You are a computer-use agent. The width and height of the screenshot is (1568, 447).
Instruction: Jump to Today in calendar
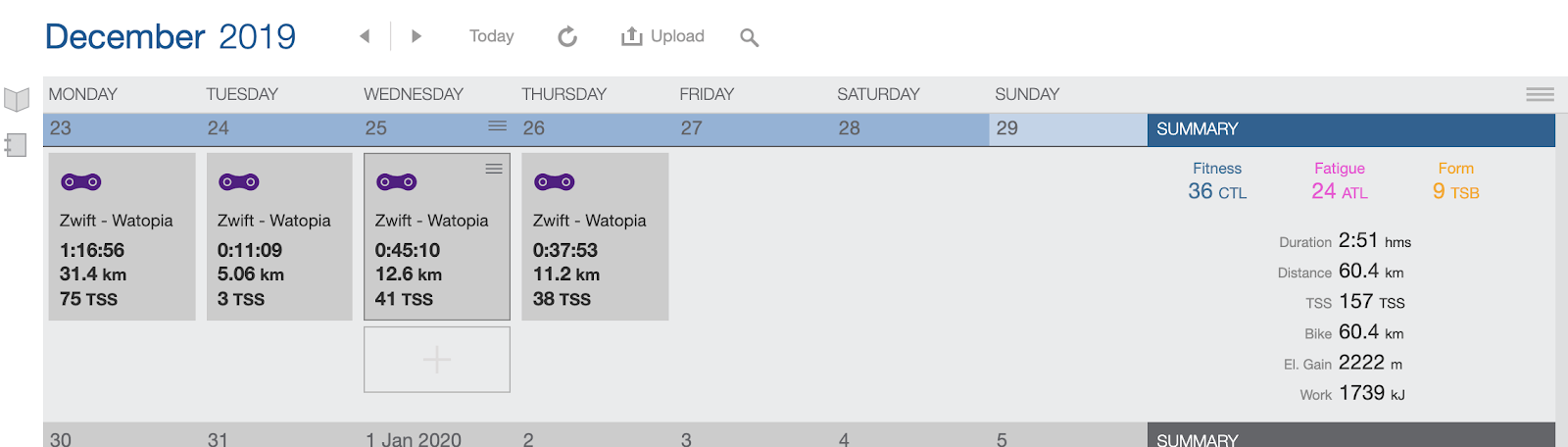pos(491,36)
